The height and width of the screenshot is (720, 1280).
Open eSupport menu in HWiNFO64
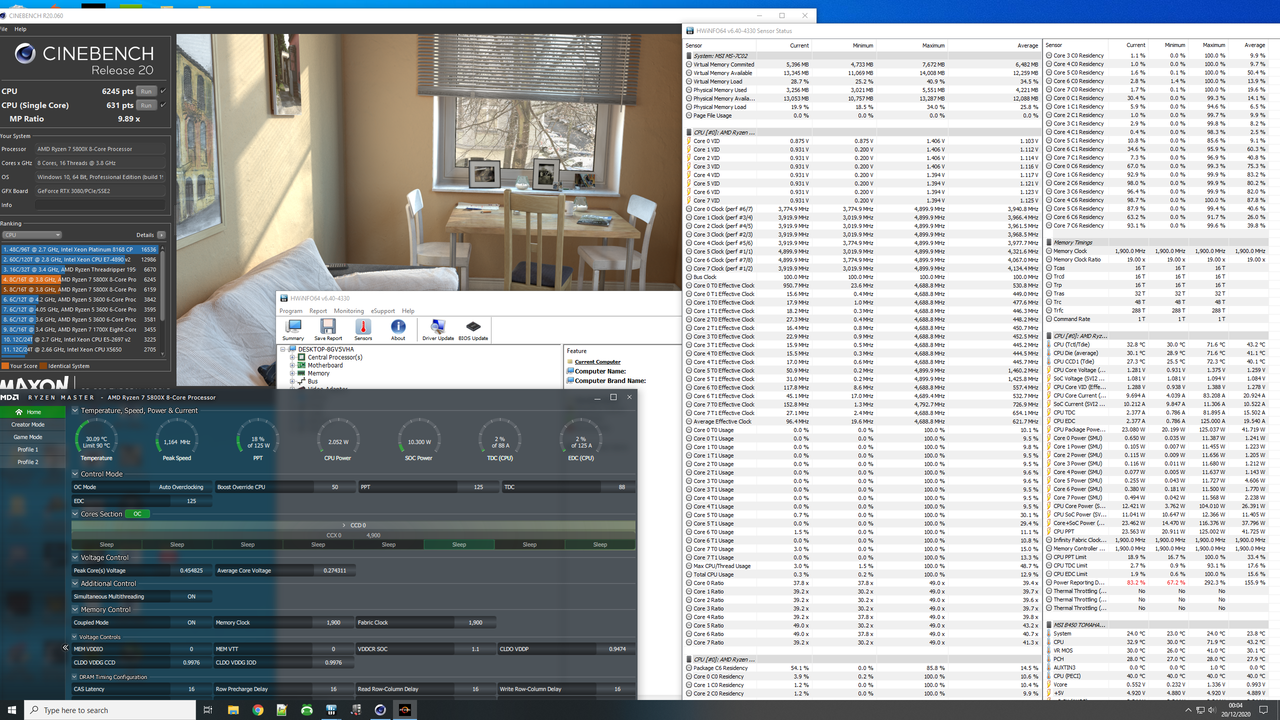coord(383,311)
